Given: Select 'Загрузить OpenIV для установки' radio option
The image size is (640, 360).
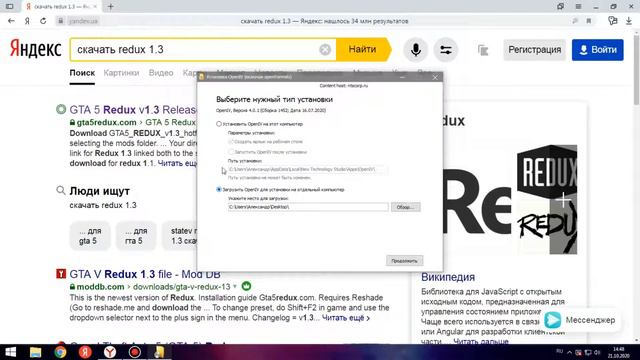Looking at the screenshot, I should point(219,189).
